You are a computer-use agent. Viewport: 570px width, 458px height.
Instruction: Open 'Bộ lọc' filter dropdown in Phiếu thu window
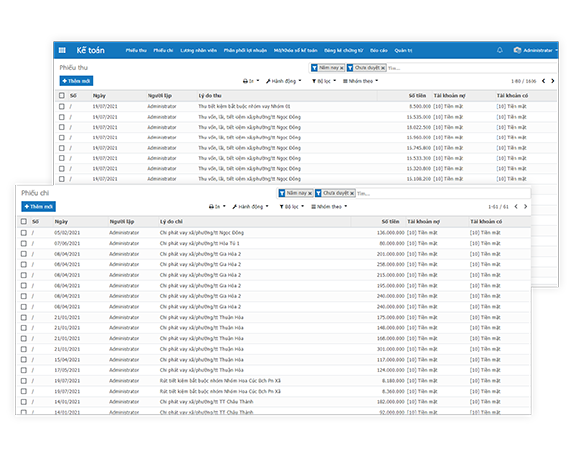pyautogui.click(x=324, y=81)
